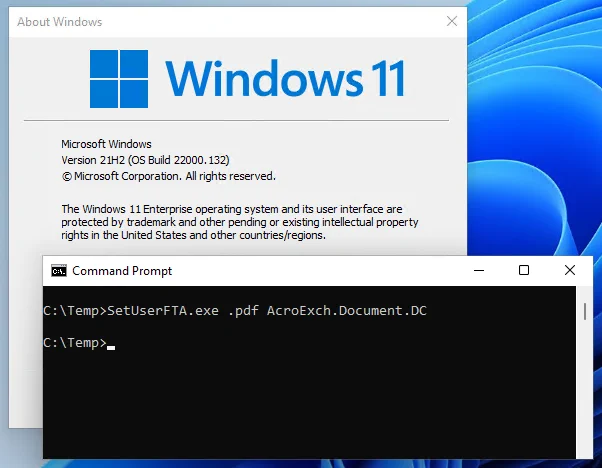Click the Command Prompt vertical scrollbar thumb
602x468 pixels.
click(x=584, y=311)
